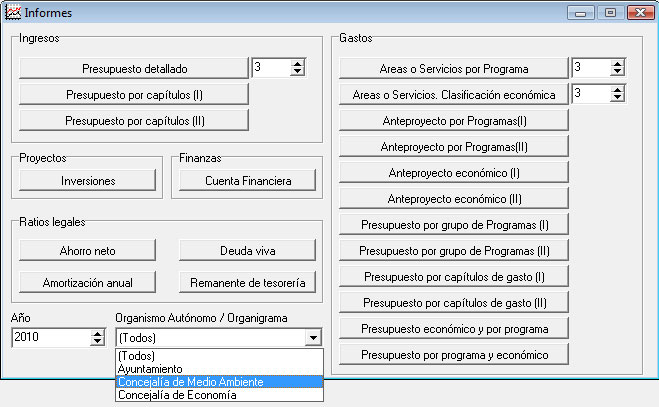The width and height of the screenshot is (659, 407).
Task: Open the Inversiones projects report
Action: click(87, 180)
